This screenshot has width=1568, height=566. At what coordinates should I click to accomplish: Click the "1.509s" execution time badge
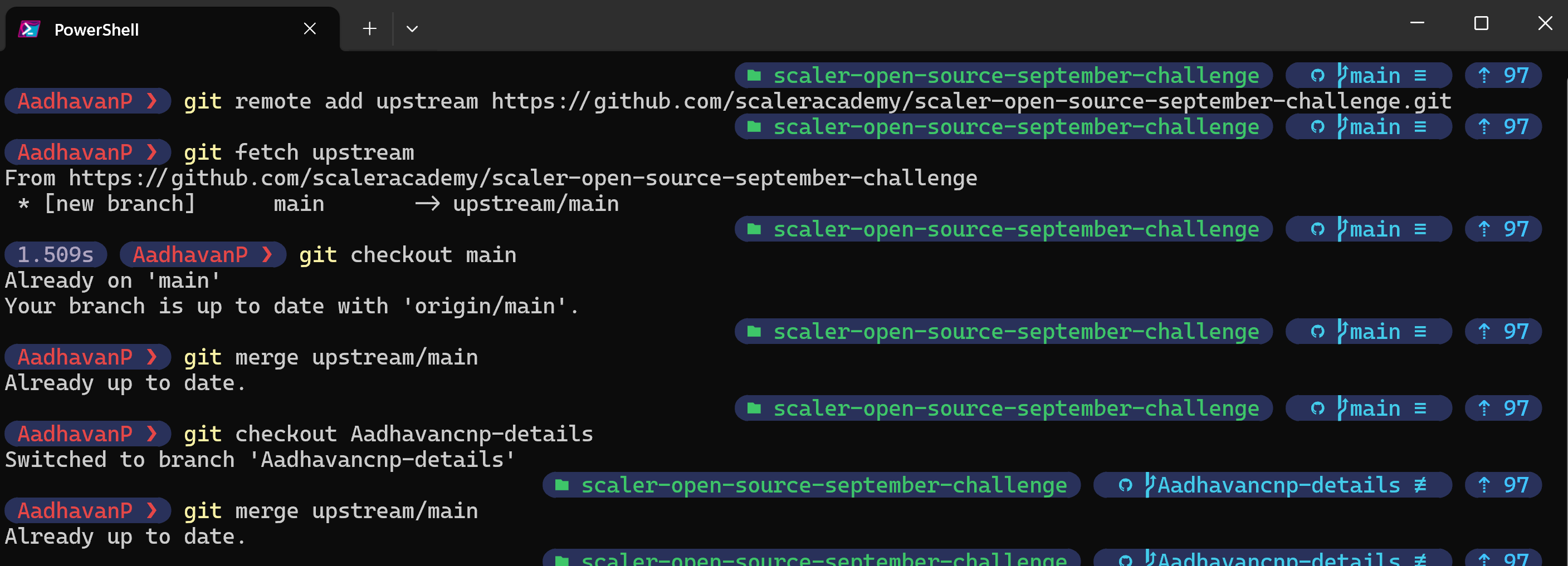pyautogui.click(x=55, y=254)
